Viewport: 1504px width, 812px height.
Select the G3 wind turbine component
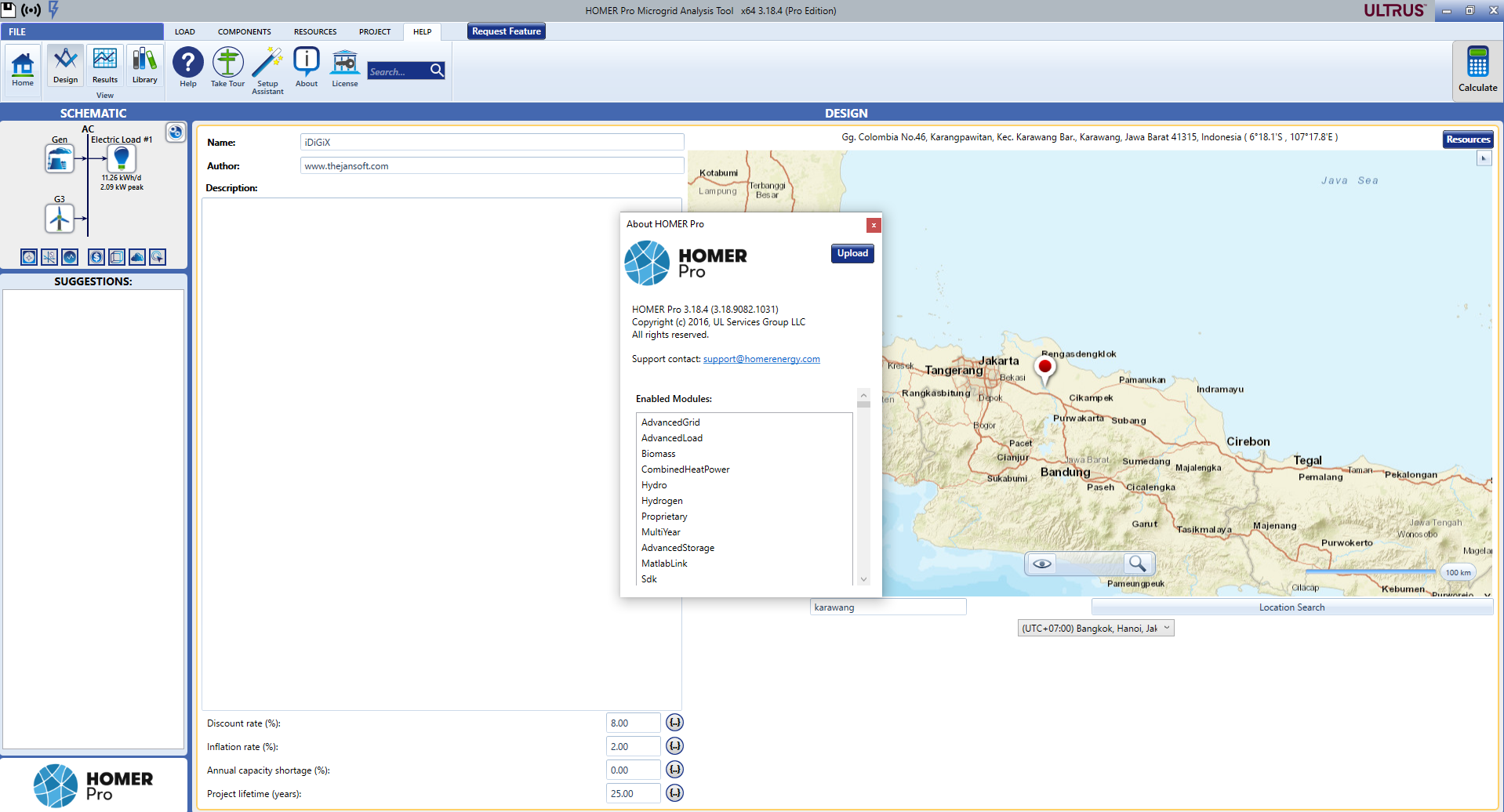coord(60,218)
